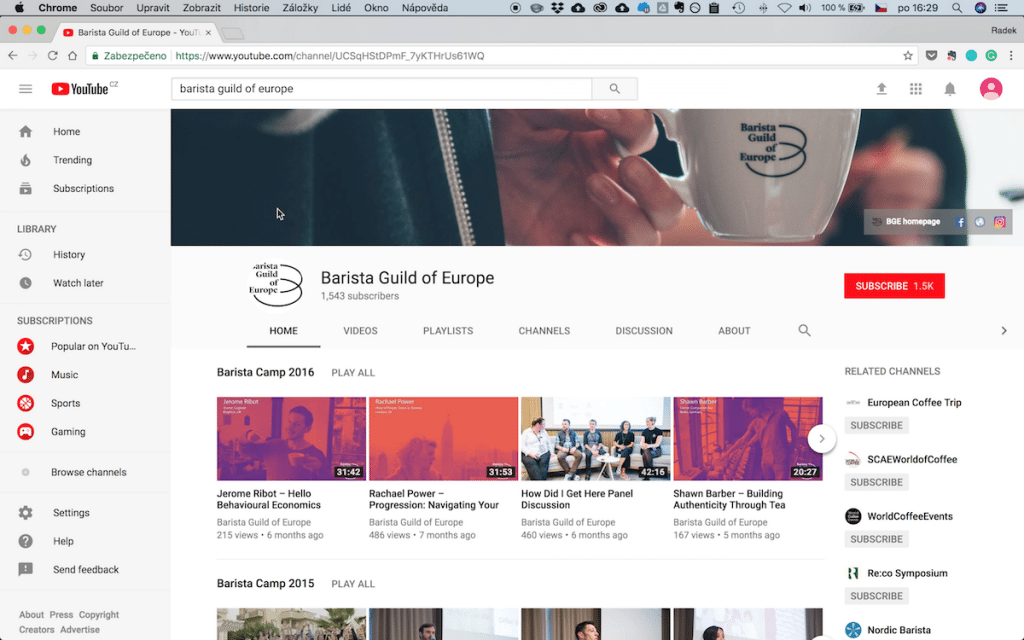Play all Barista Camp 2016 videos
The width and height of the screenshot is (1024, 640).
[x=353, y=373]
